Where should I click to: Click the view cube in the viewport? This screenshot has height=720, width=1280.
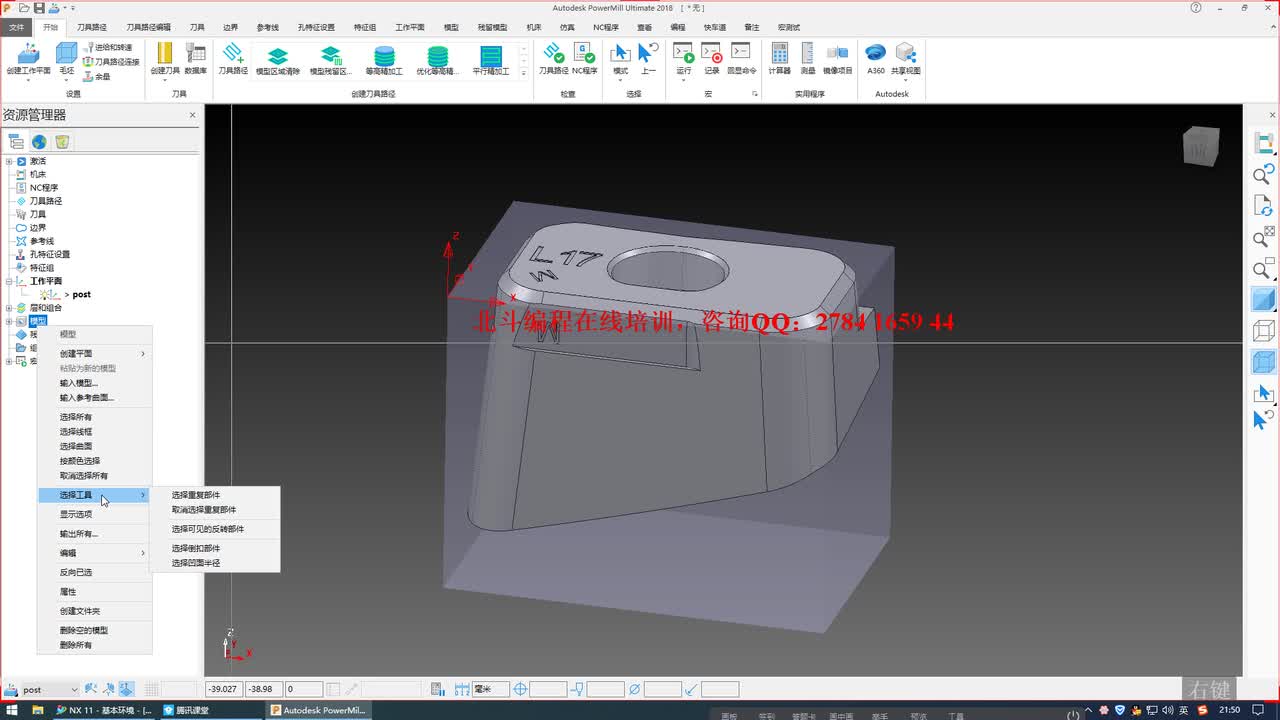coord(1200,146)
